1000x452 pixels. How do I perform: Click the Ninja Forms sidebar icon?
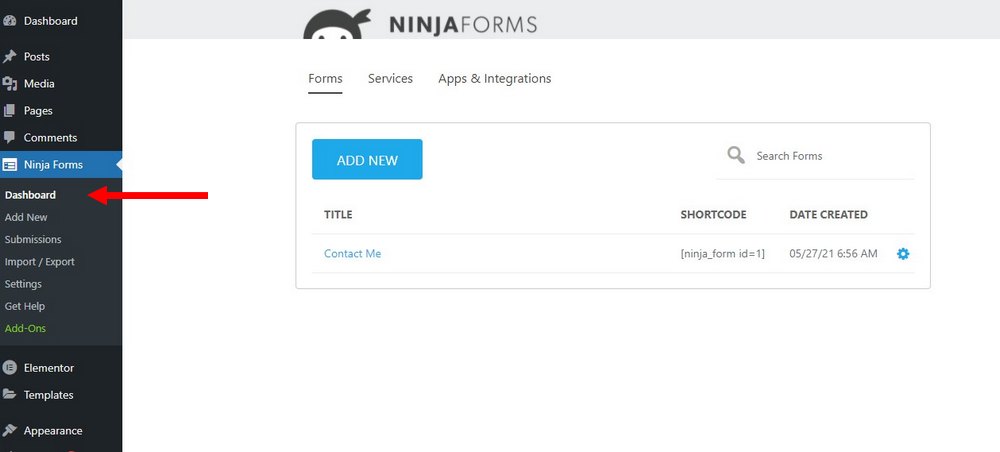[x=9, y=165]
